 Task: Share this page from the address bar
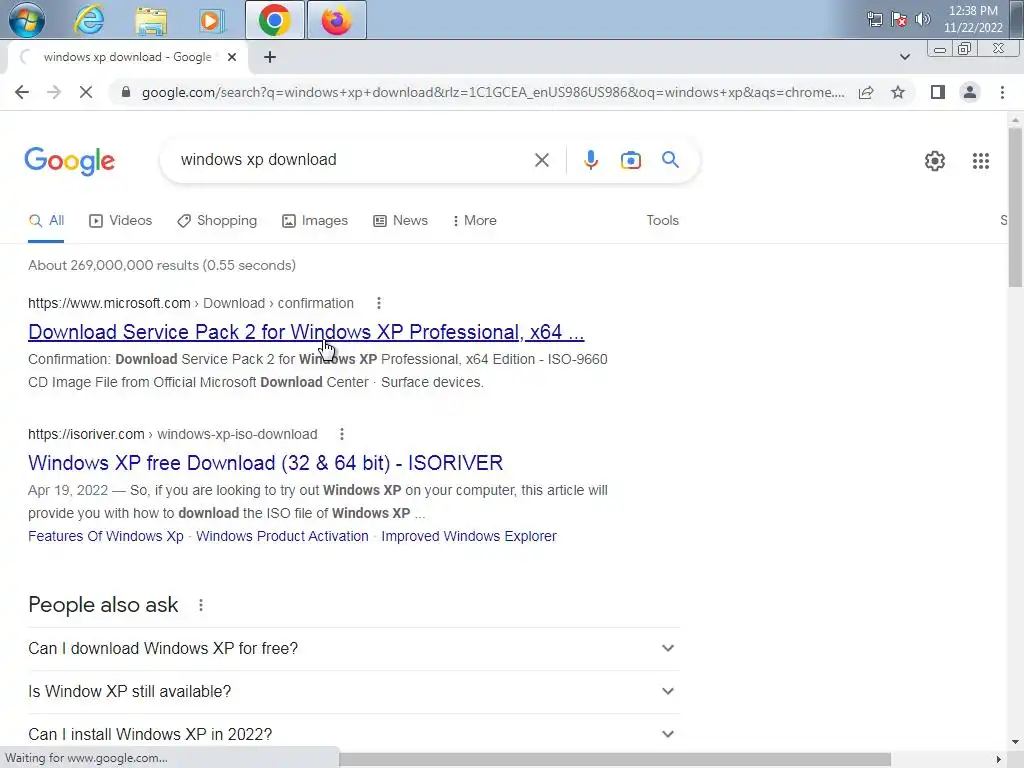click(866, 92)
